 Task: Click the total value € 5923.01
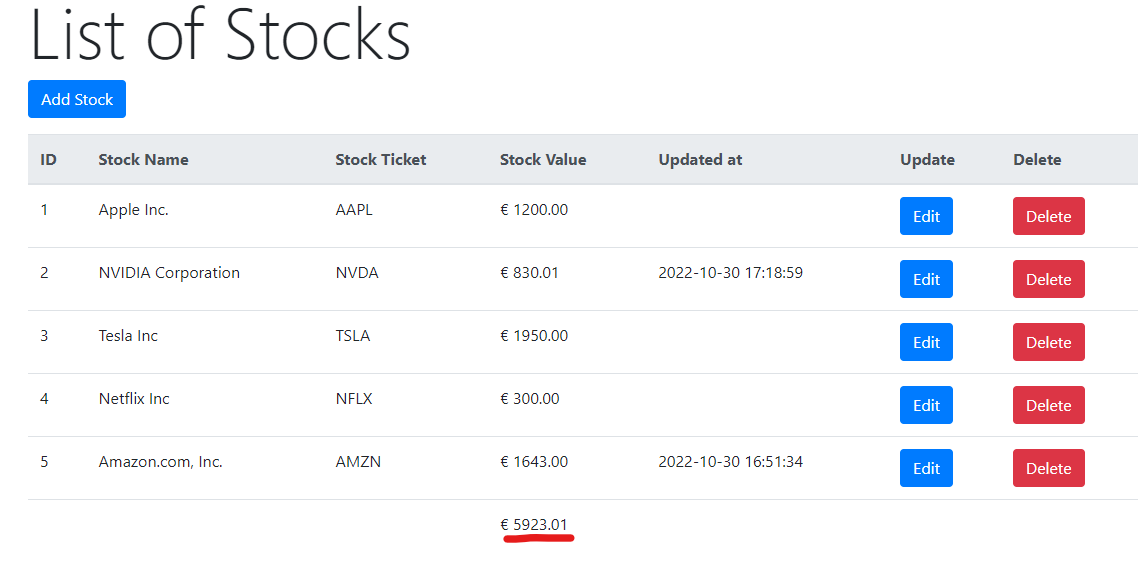[534, 525]
